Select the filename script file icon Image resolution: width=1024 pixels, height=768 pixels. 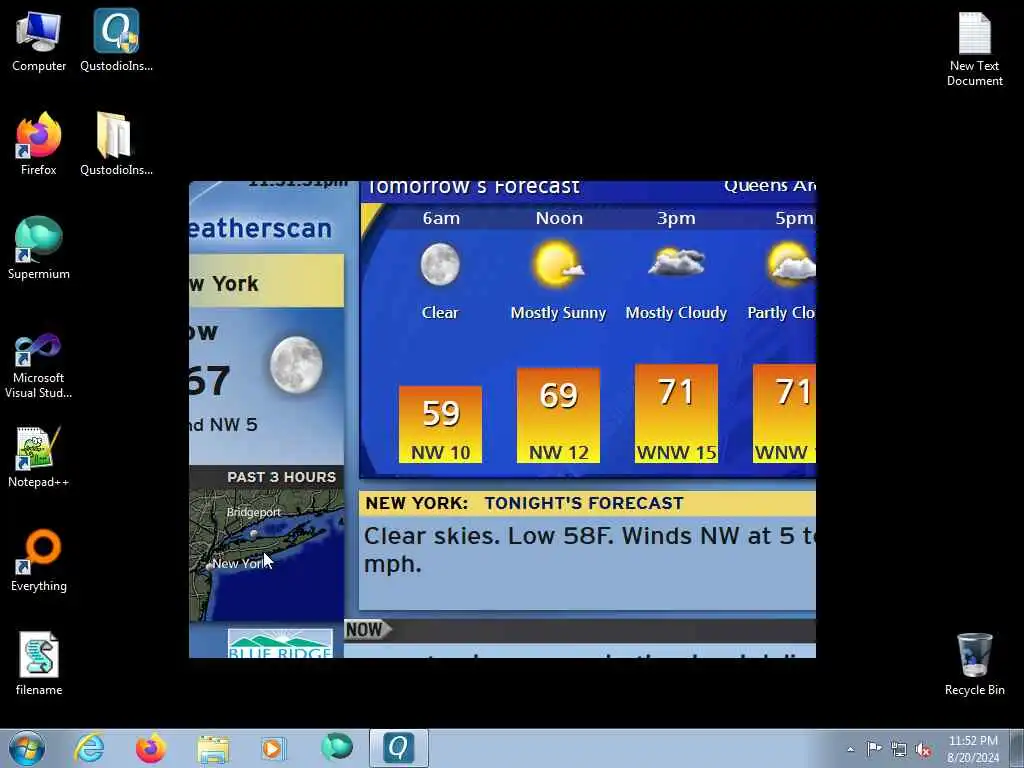[x=39, y=664]
